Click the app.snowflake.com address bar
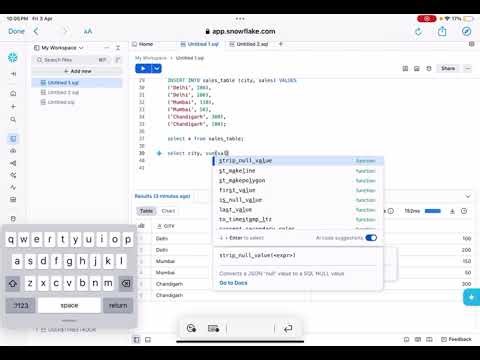The width and height of the screenshot is (480, 360). pos(240,31)
